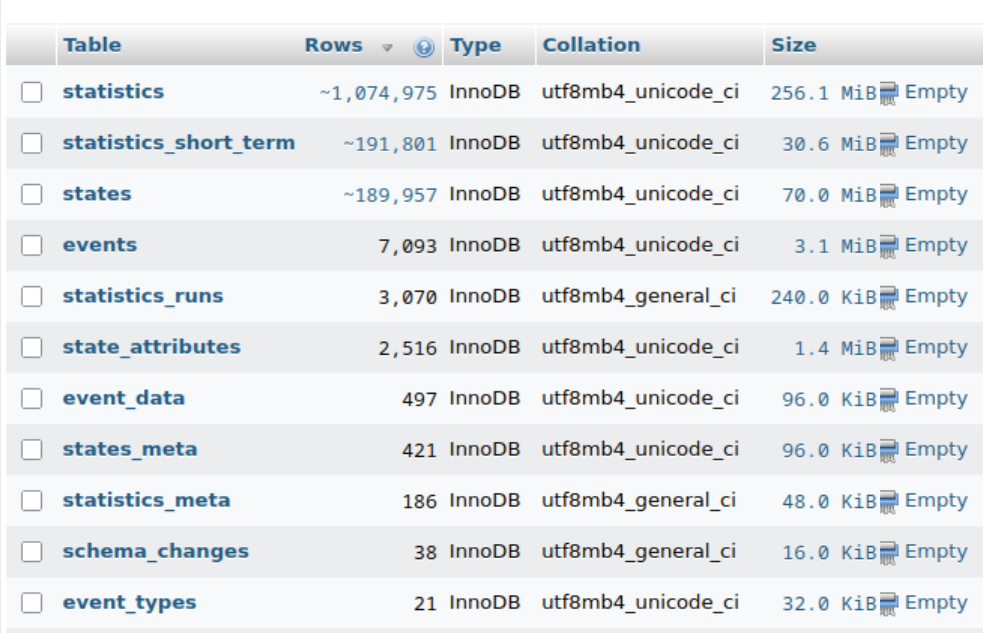Click the Empty icon beside events table
This screenshot has width=983, height=633.
pos(889,246)
